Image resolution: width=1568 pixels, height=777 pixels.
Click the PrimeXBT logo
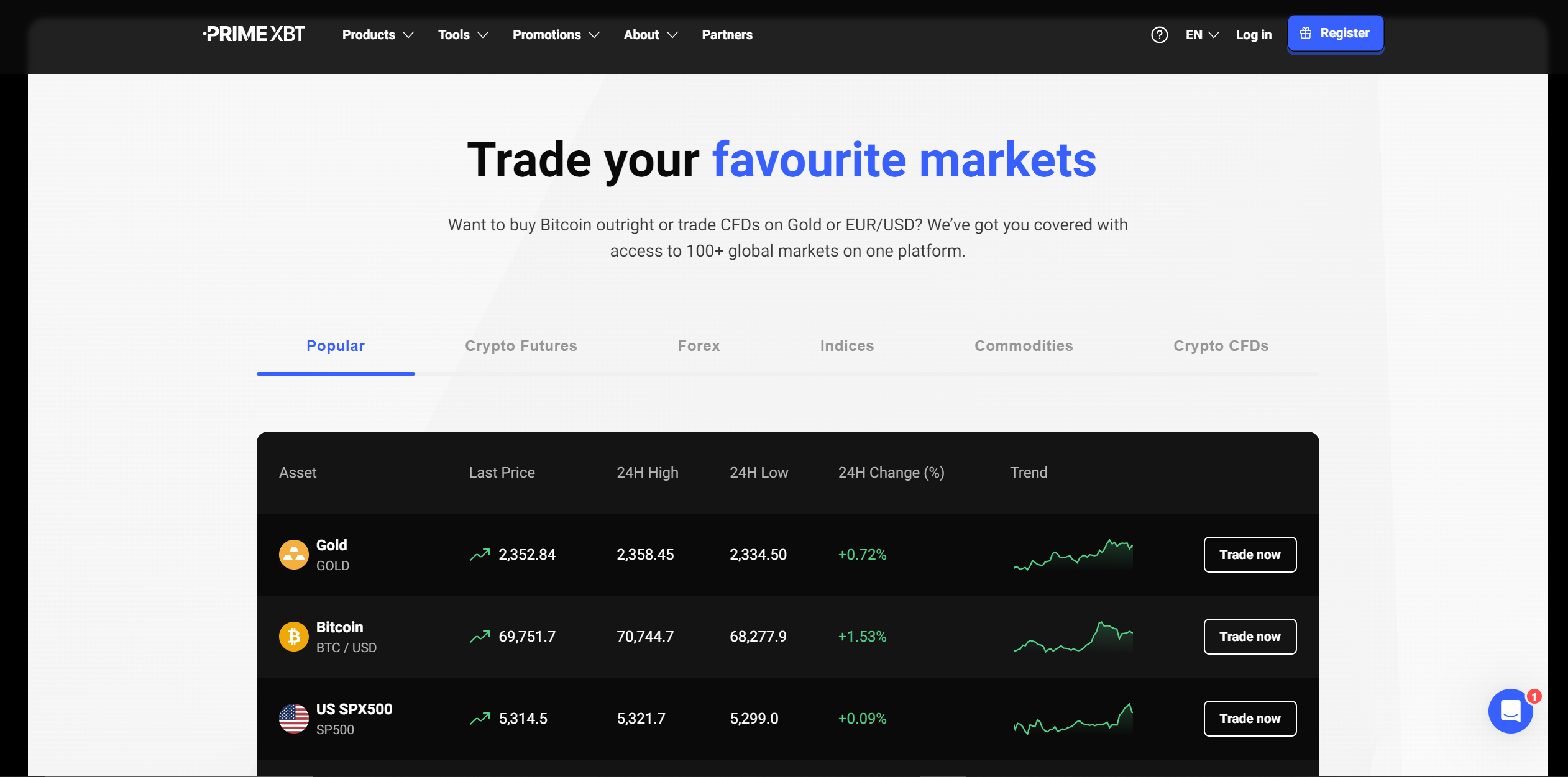254,34
